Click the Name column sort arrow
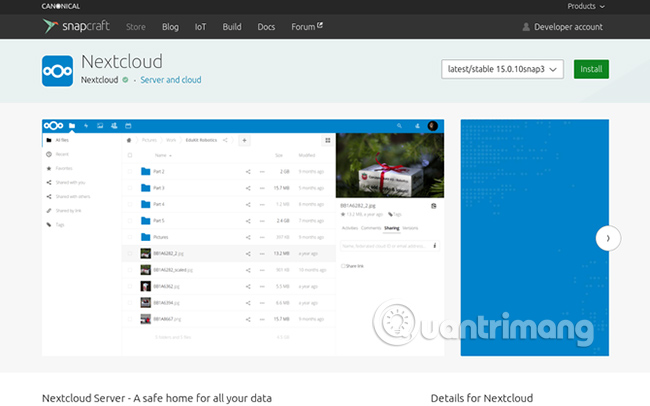 click(x=170, y=156)
